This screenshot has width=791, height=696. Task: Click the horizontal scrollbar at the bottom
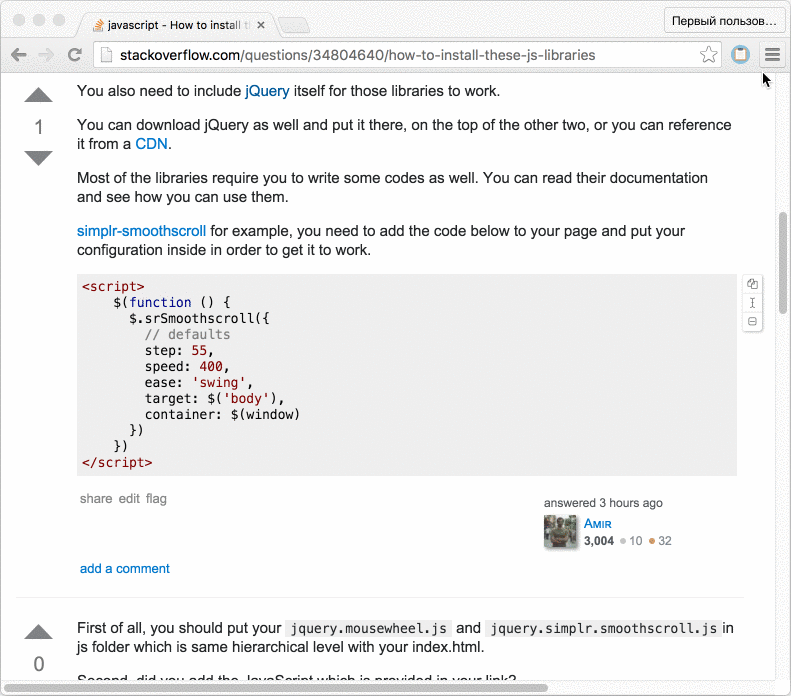click(275, 688)
